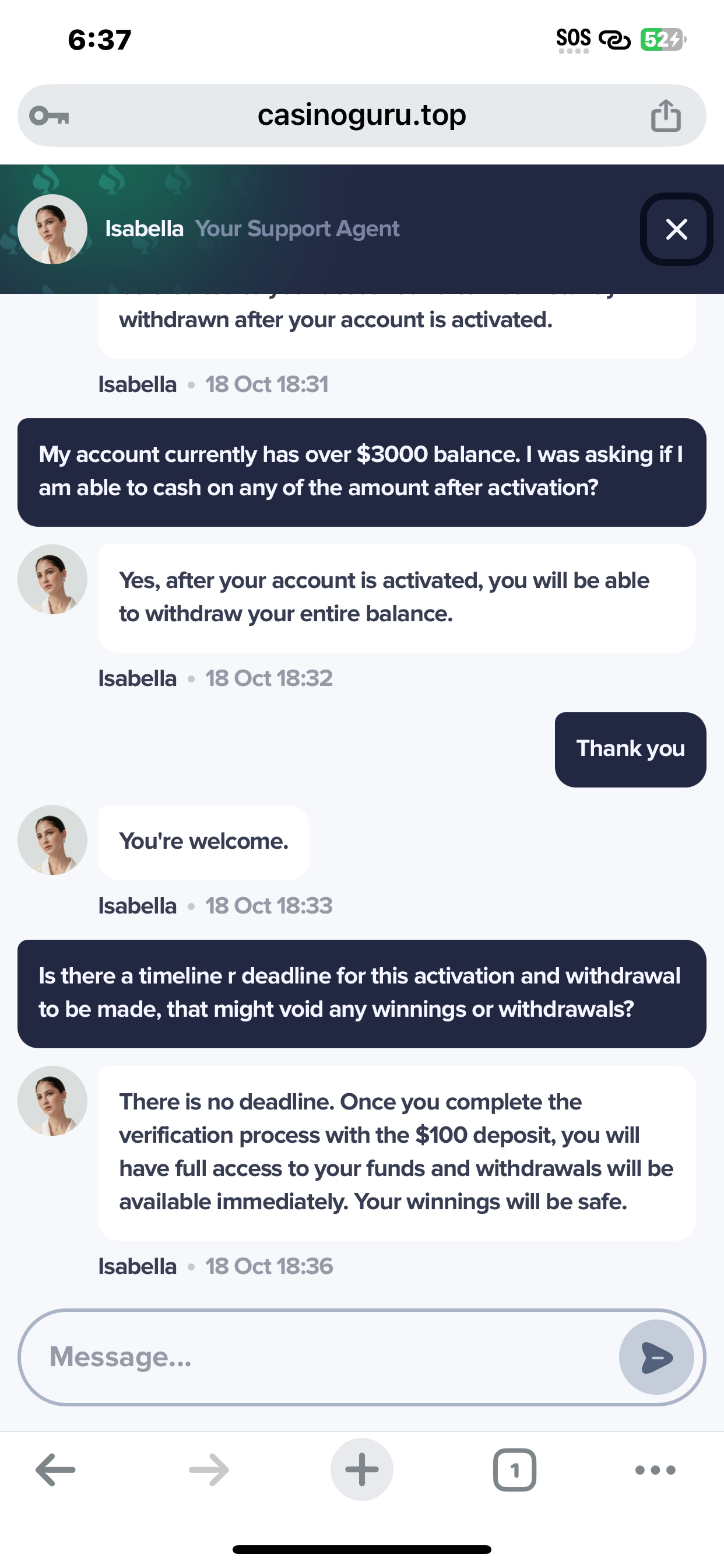Tap Isabella's avatar in chat header
The height and width of the screenshot is (1568, 724).
click(x=52, y=229)
